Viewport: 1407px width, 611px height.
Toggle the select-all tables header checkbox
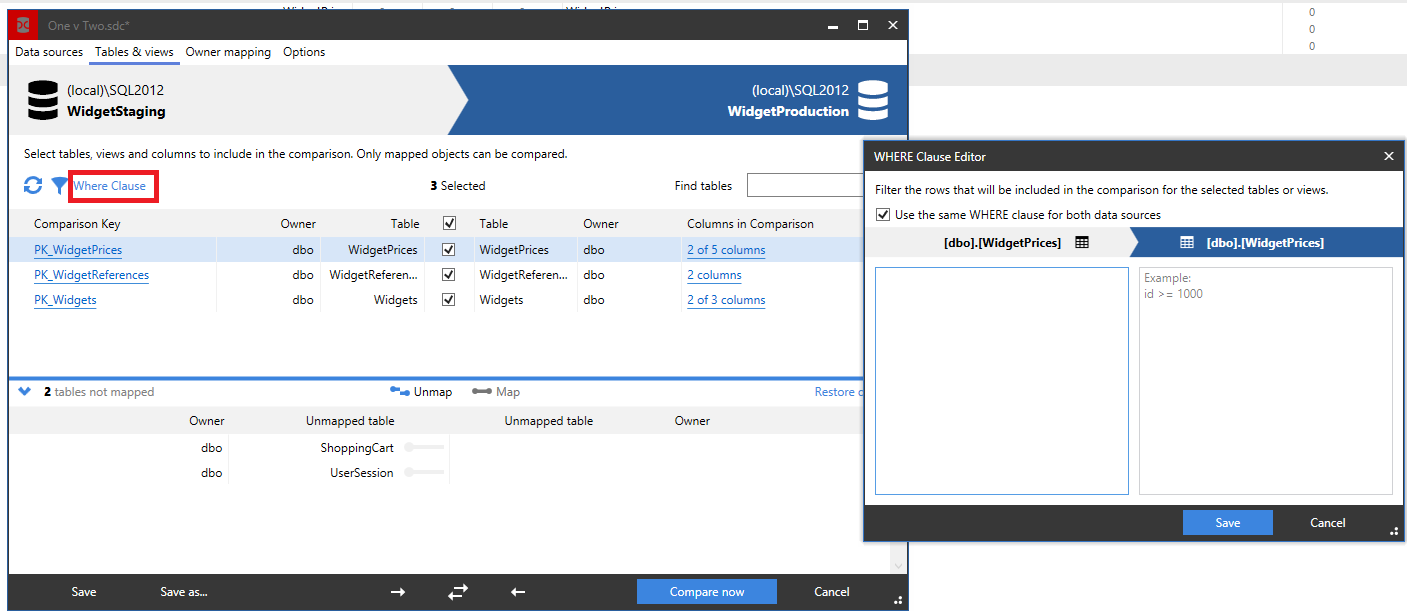click(x=449, y=224)
